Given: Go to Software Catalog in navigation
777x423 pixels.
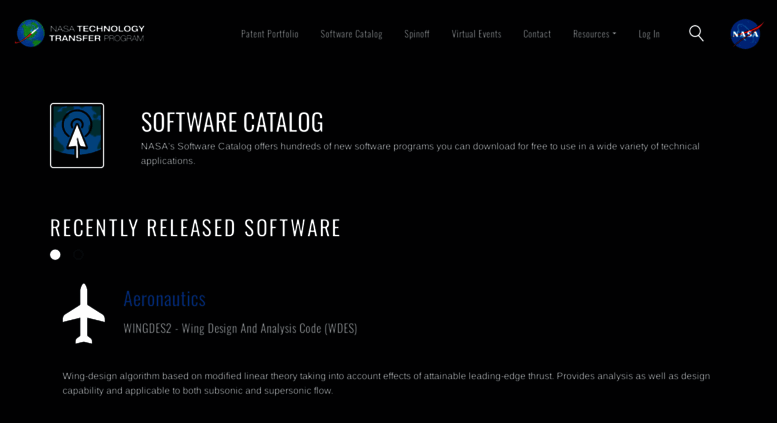Looking at the screenshot, I should pos(351,34).
